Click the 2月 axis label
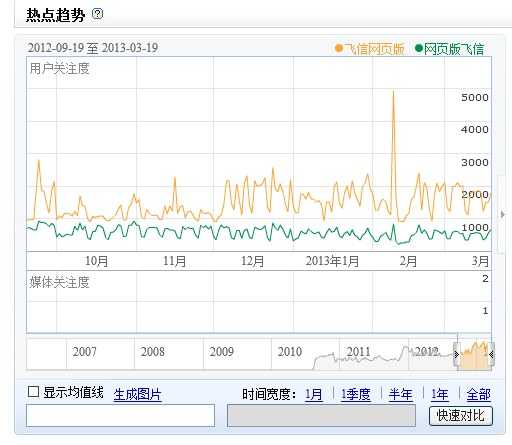This screenshot has width=512, height=445. click(x=408, y=261)
